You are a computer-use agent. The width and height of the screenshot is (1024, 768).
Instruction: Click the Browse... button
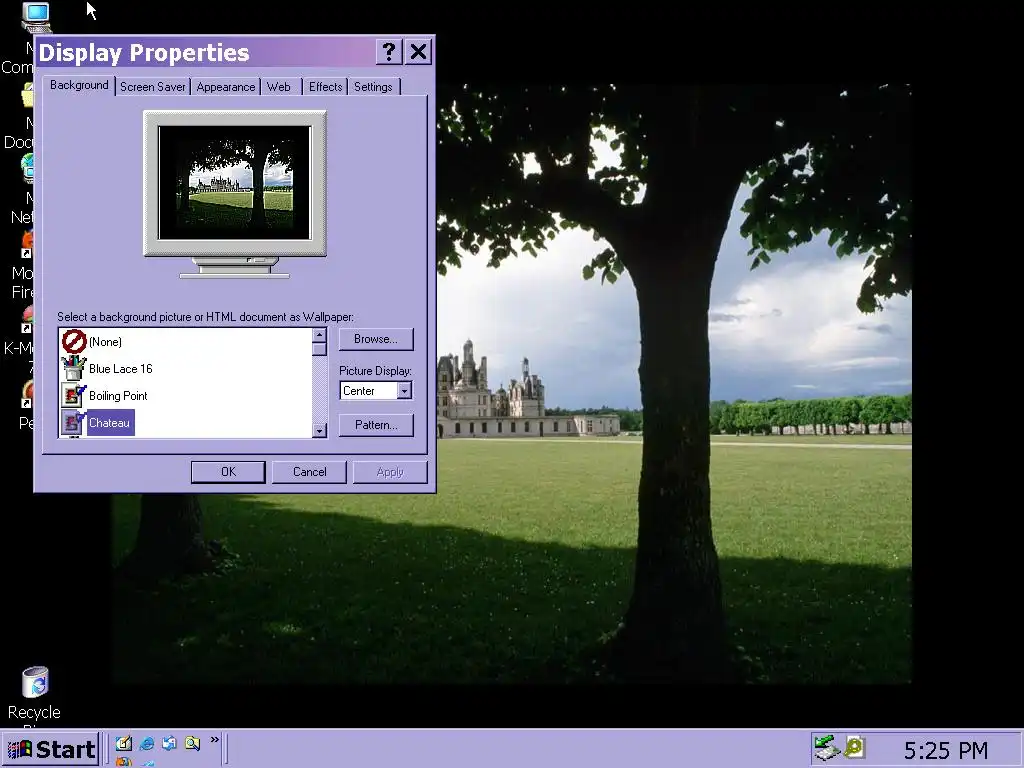pos(376,339)
